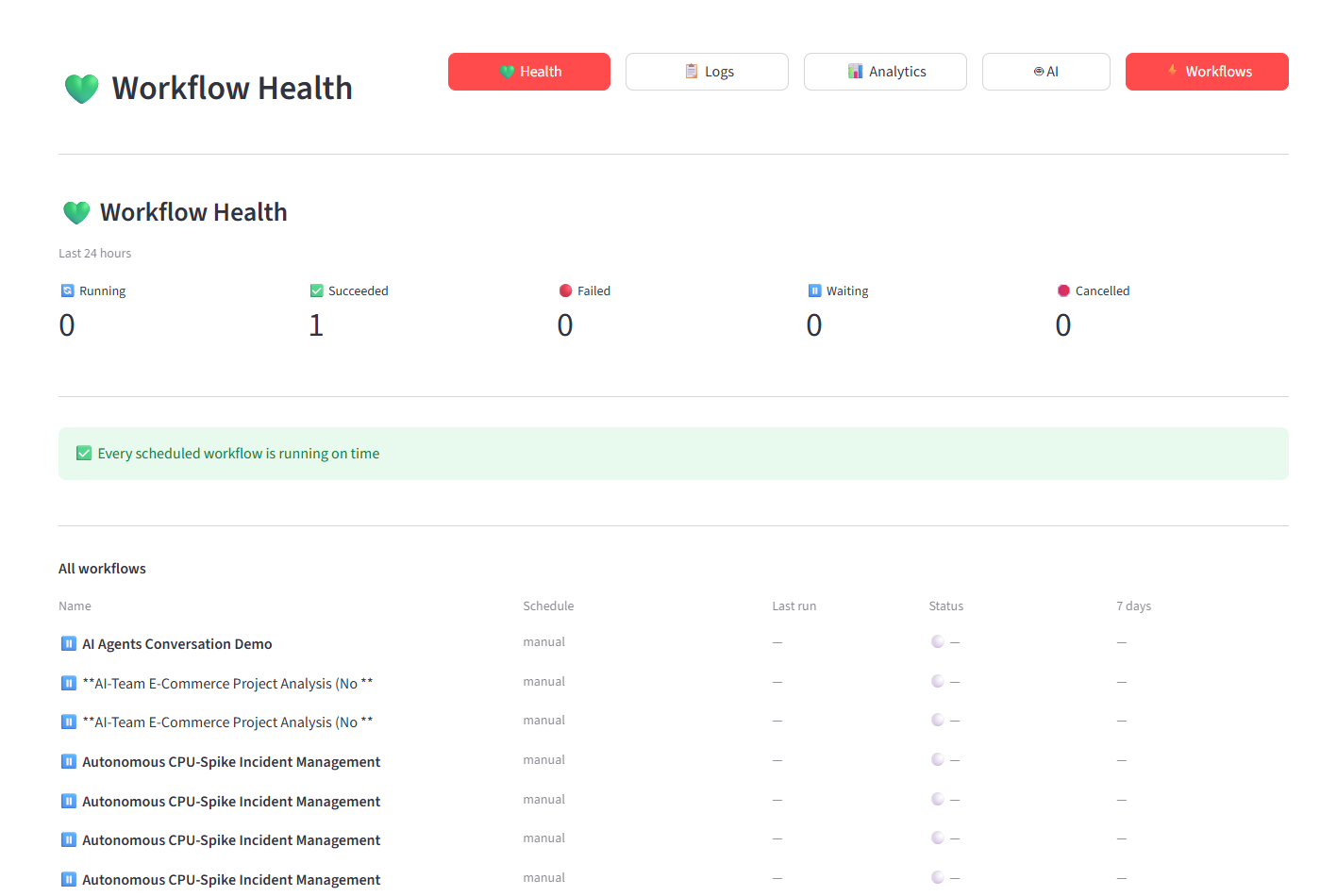
Task: Click the pause icon for AI Agents Conversation Demo
Action: click(68, 643)
